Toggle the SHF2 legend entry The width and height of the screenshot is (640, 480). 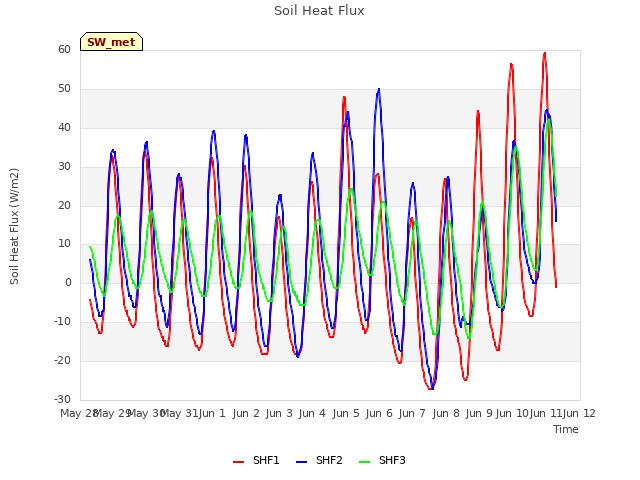(x=319, y=460)
